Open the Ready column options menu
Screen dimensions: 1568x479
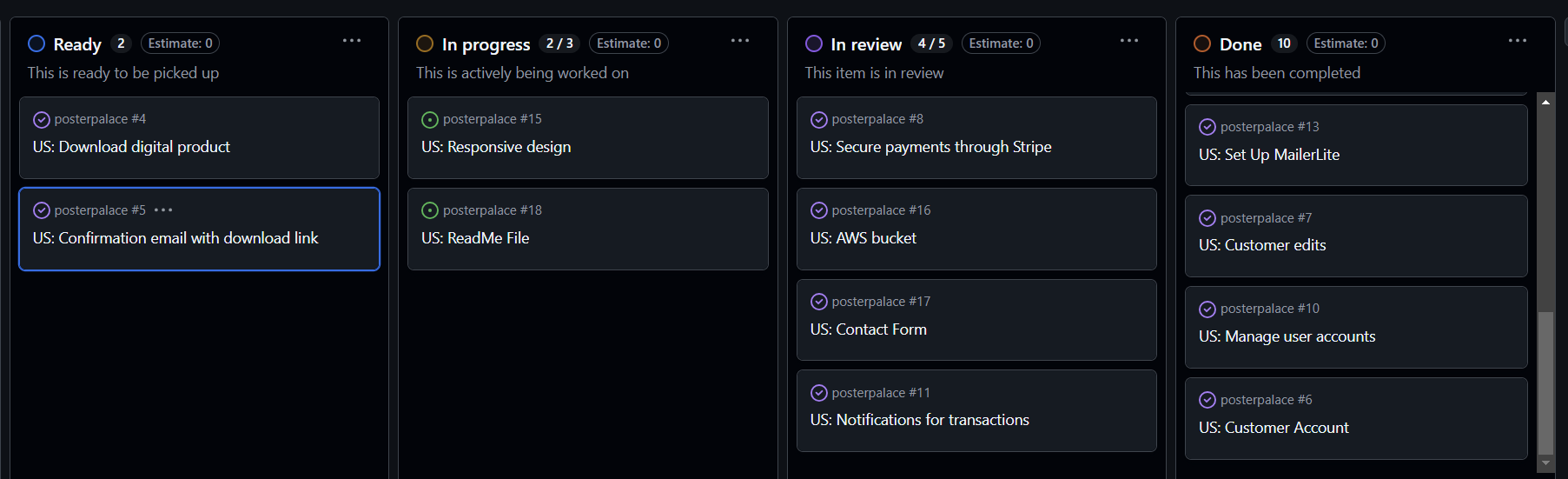[352, 41]
